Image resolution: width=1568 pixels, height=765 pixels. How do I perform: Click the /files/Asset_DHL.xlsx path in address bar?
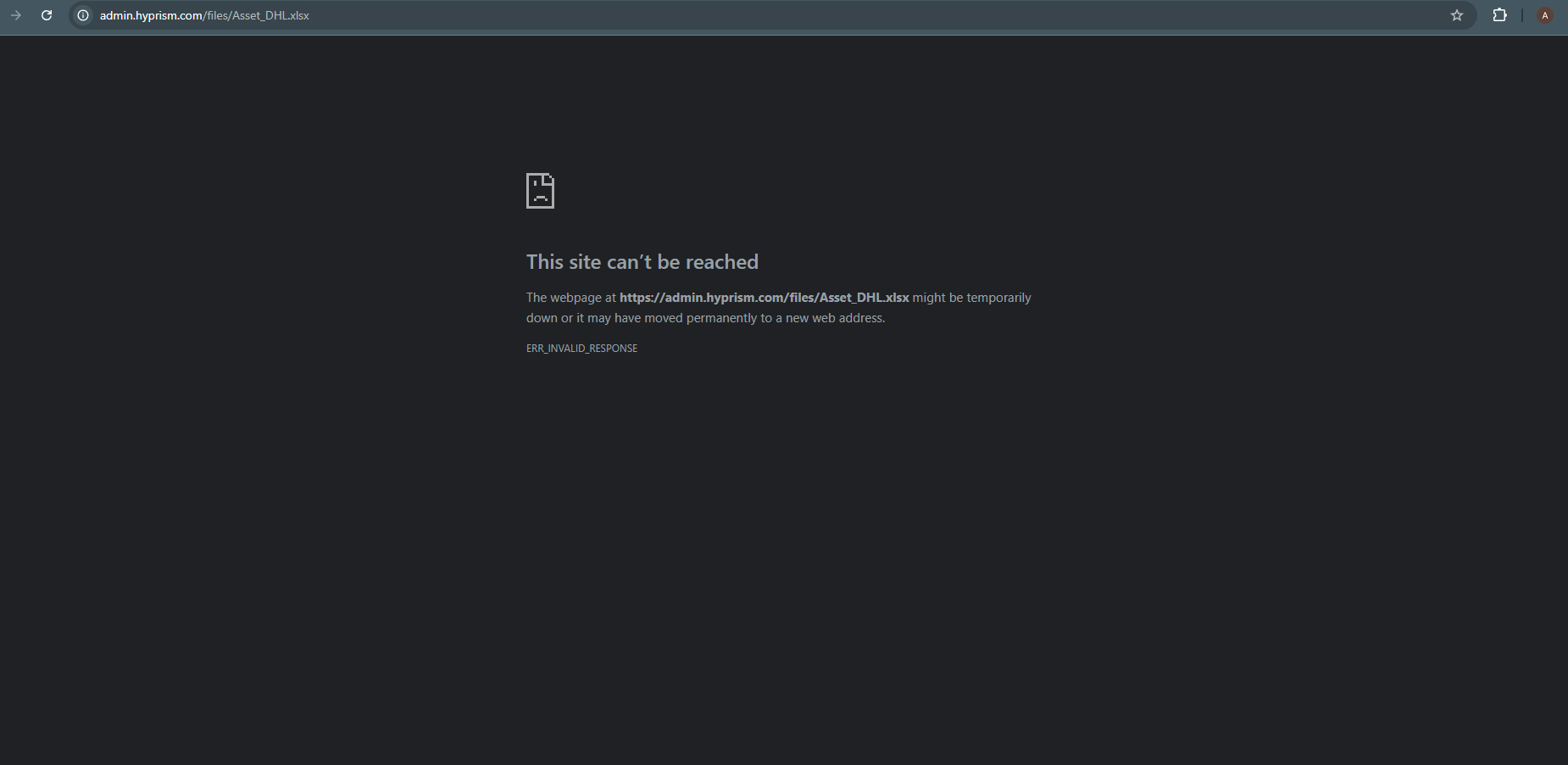tap(257, 15)
